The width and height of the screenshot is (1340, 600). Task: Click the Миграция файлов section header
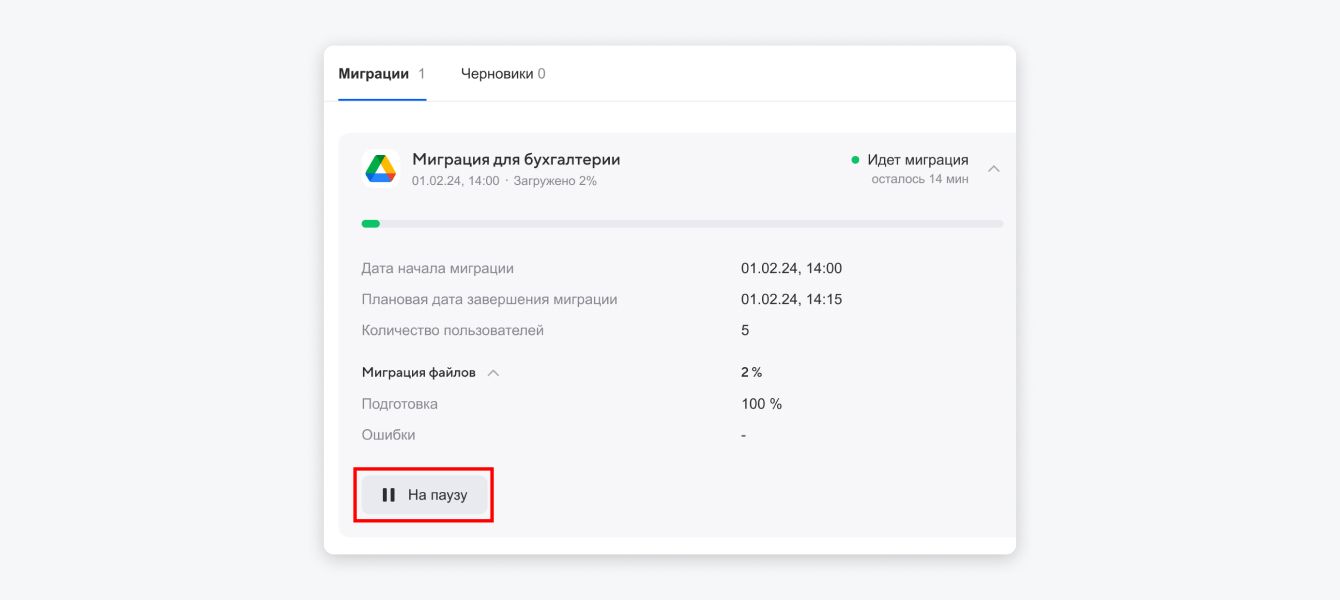tap(418, 373)
